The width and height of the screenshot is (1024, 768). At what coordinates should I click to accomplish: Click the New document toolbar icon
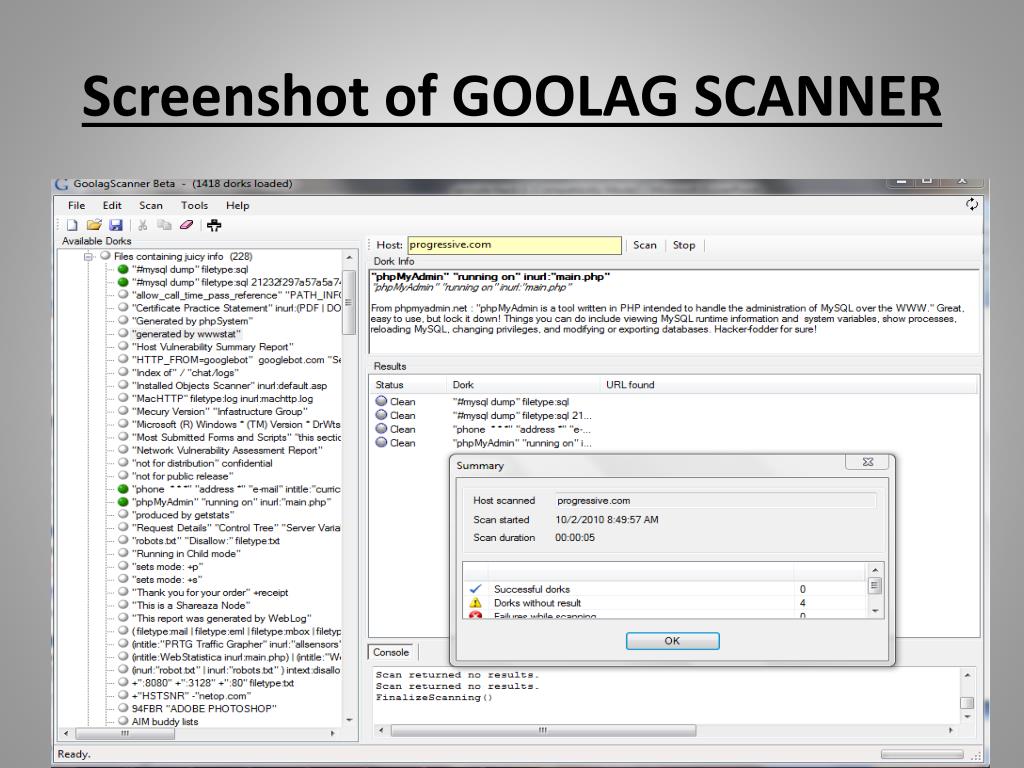(72, 225)
